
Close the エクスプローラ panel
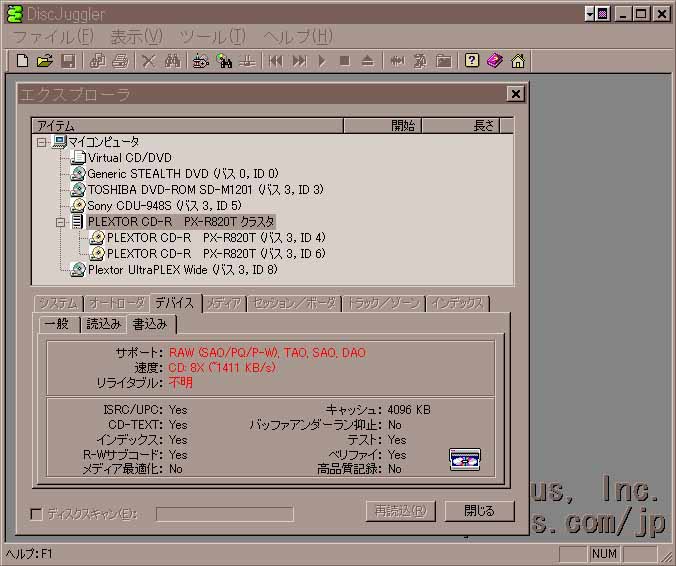click(515, 94)
